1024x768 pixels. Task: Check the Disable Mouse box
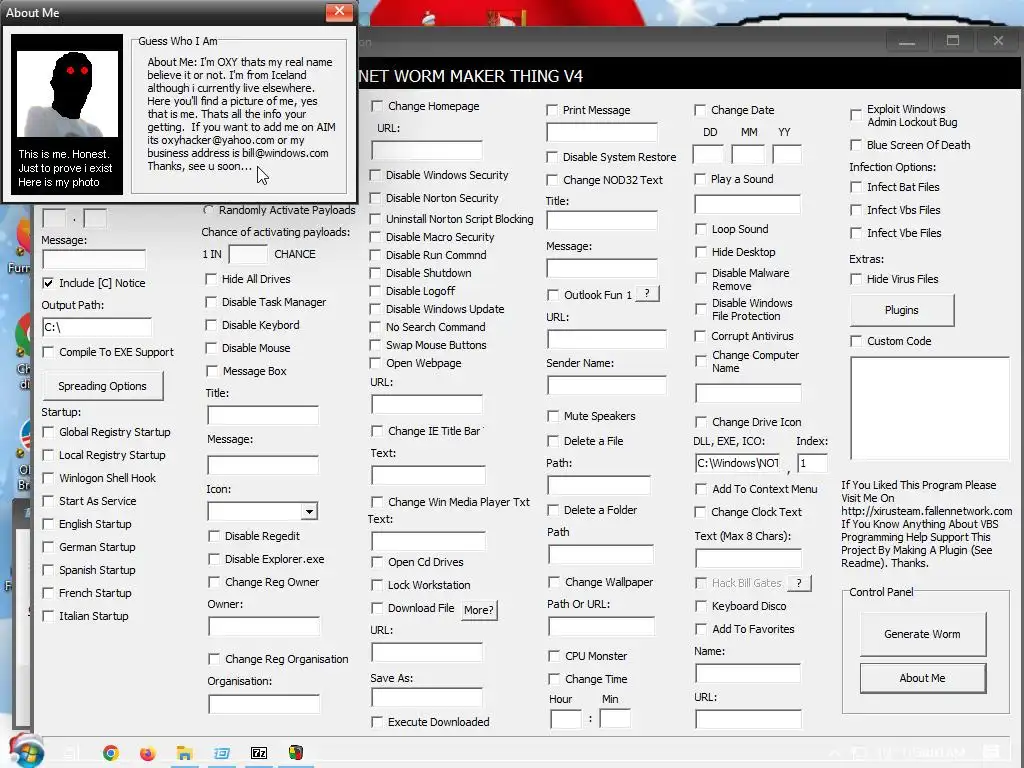tap(211, 348)
